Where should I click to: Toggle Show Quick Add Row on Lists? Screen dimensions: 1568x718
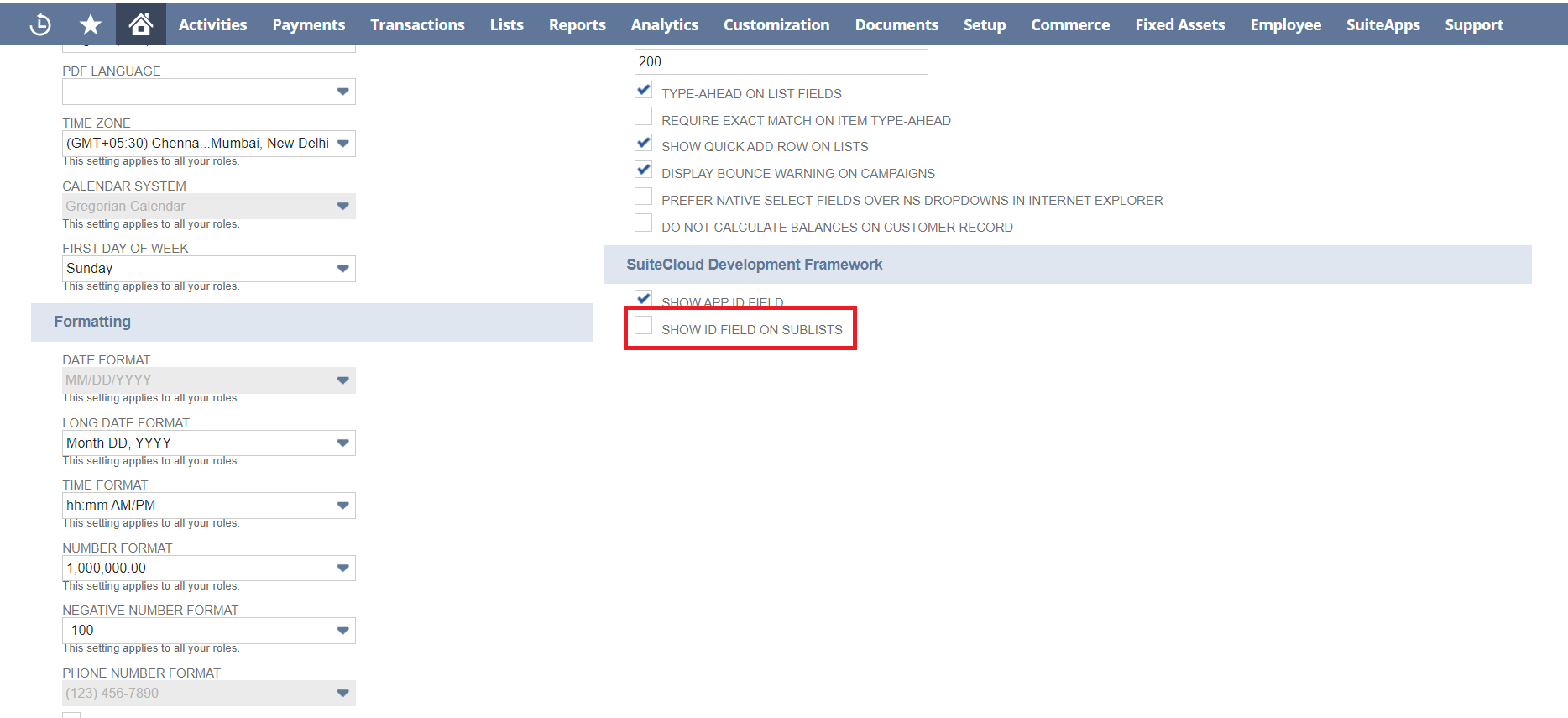pos(644,144)
